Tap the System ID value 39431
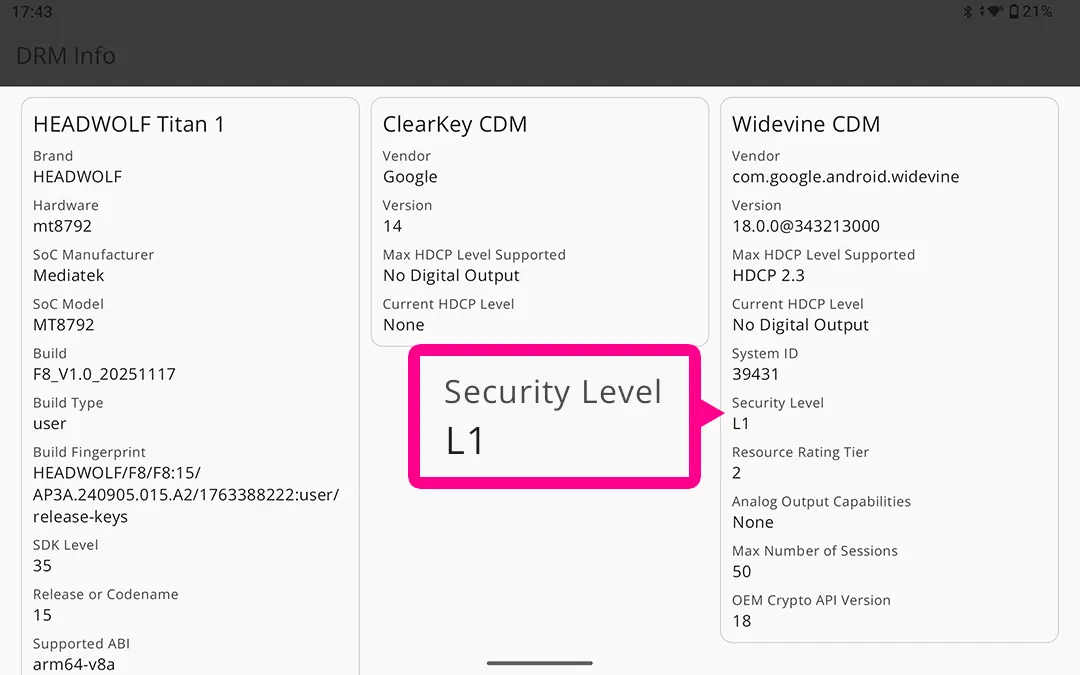1080x675 pixels. coord(755,374)
